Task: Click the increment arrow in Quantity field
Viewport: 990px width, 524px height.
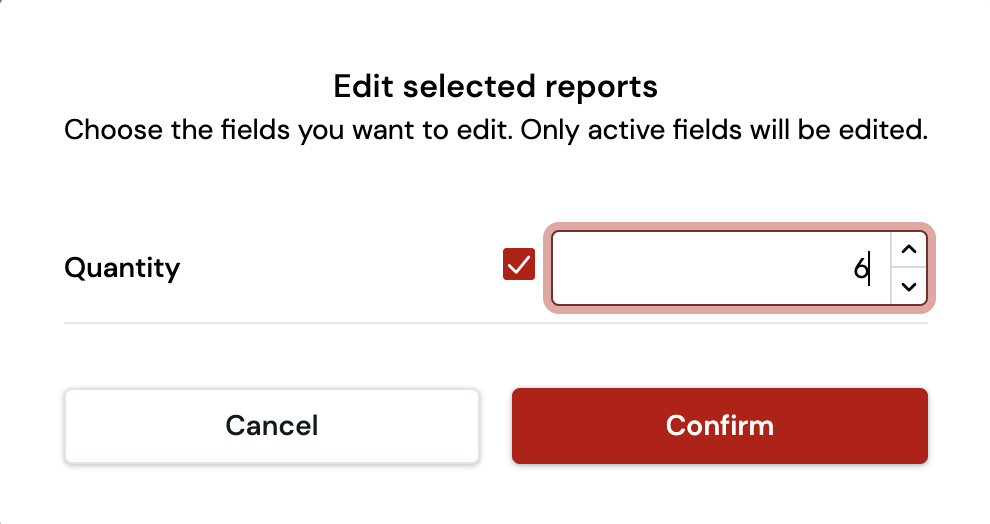Action: pos(908,250)
